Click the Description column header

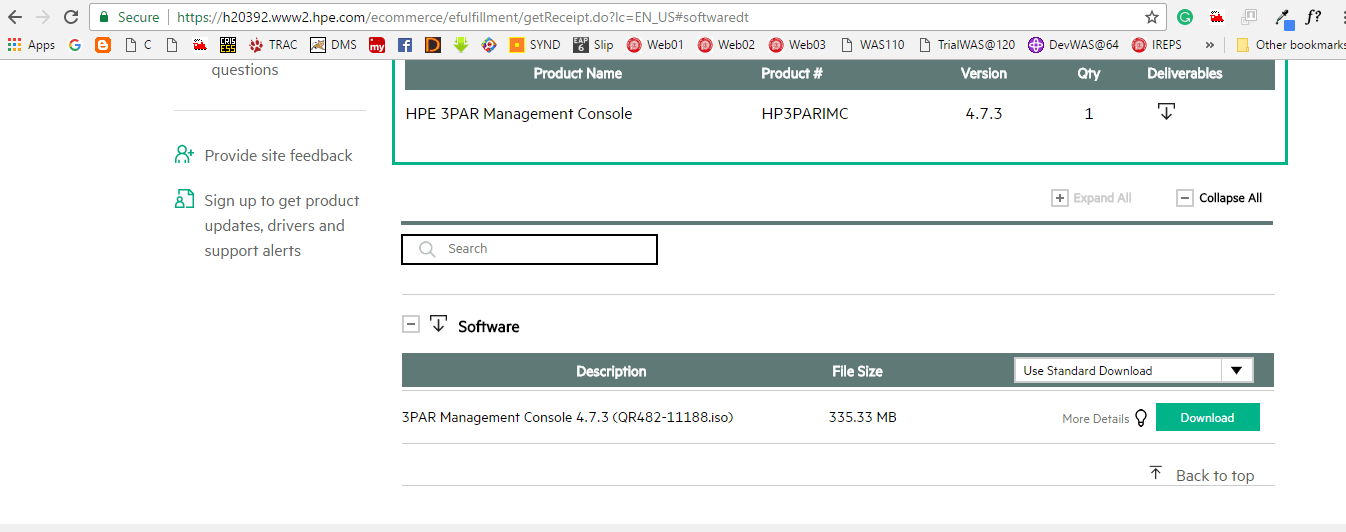[x=611, y=371]
